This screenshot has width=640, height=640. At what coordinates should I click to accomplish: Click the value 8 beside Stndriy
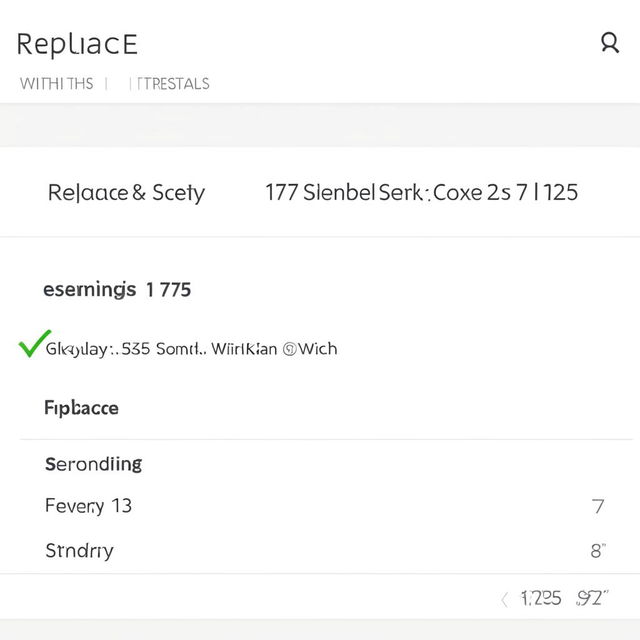(x=598, y=551)
